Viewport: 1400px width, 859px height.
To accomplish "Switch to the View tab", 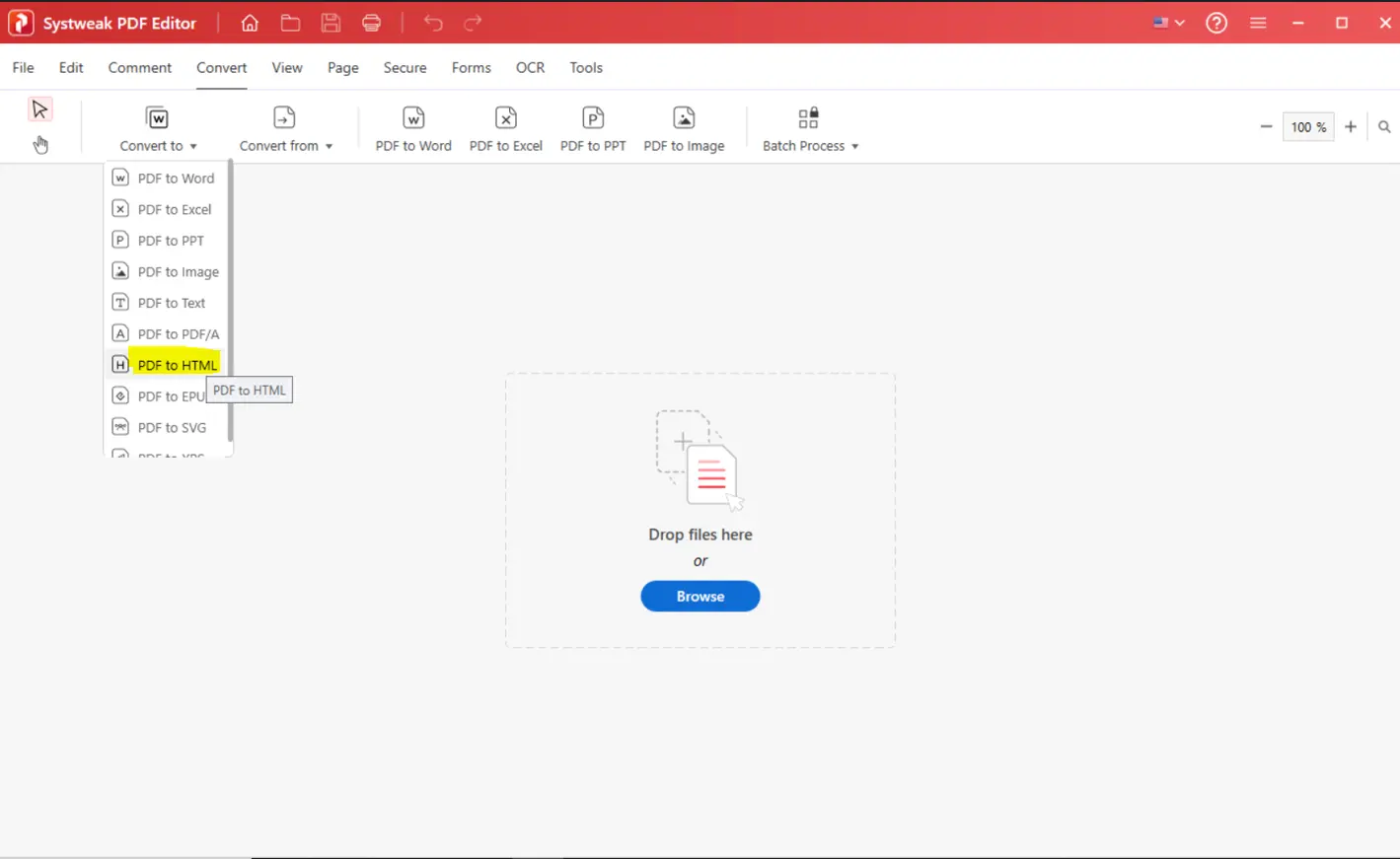I will click(x=287, y=67).
